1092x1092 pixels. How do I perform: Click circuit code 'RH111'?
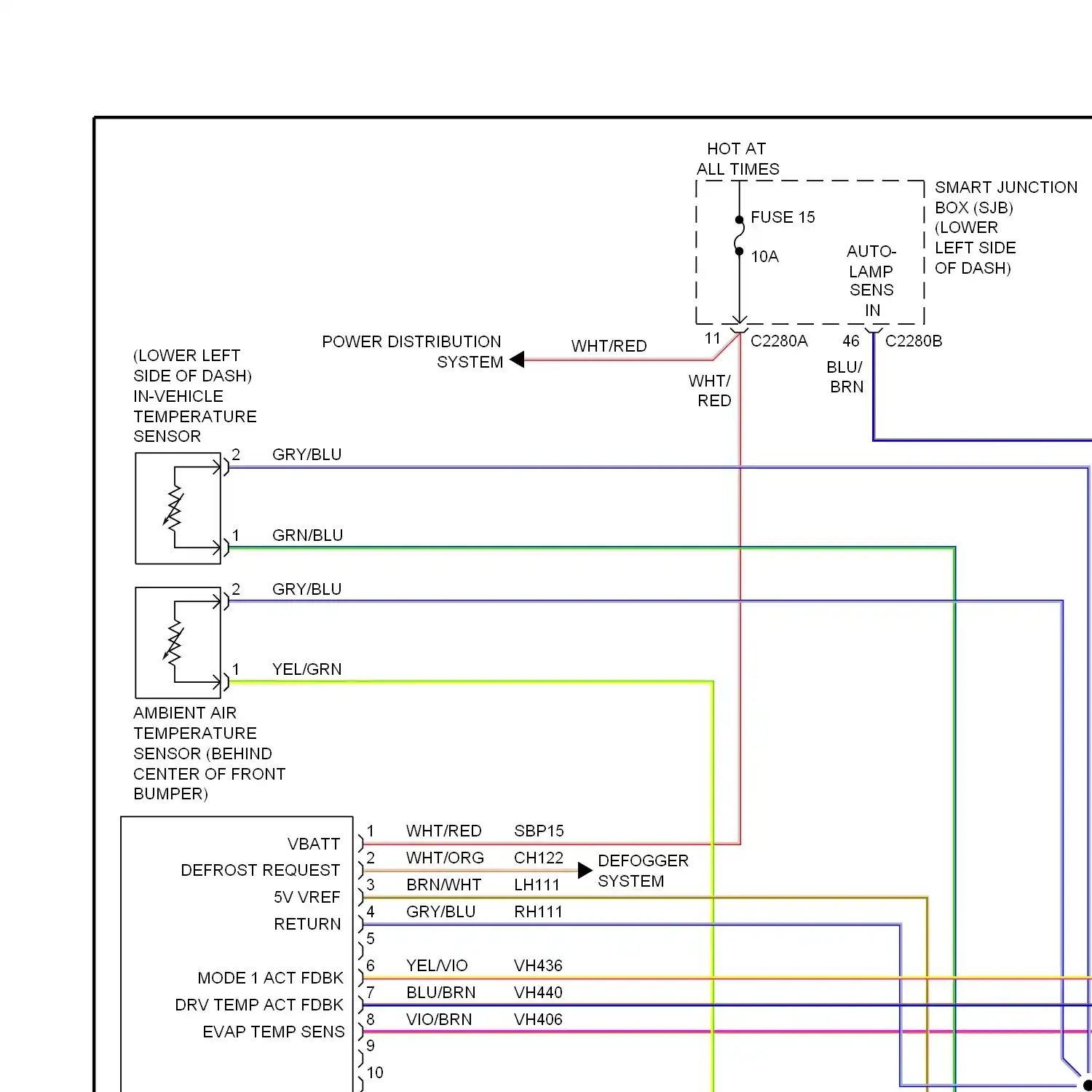coord(539,911)
